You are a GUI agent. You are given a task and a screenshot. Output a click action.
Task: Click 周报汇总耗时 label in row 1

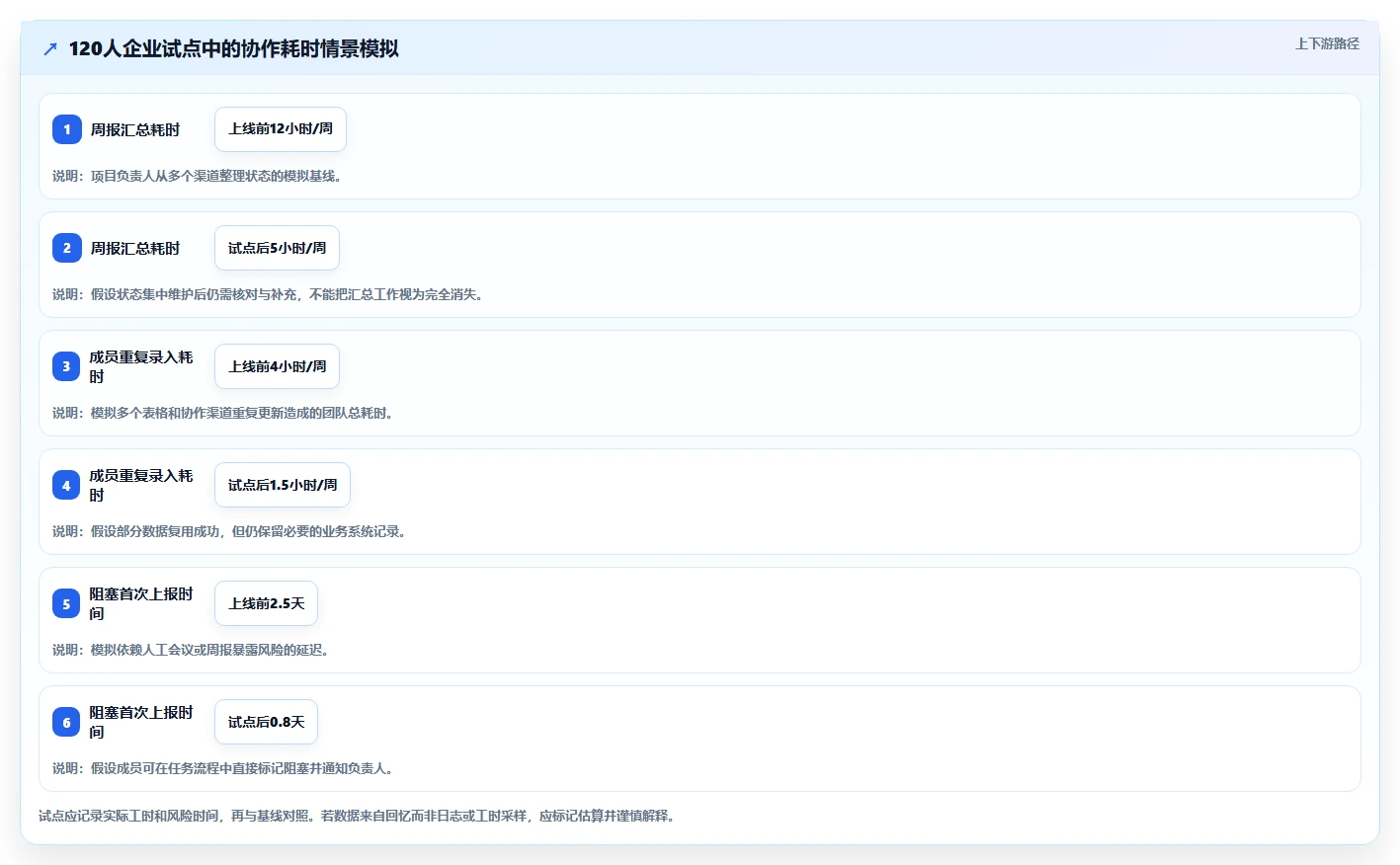click(135, 129)
